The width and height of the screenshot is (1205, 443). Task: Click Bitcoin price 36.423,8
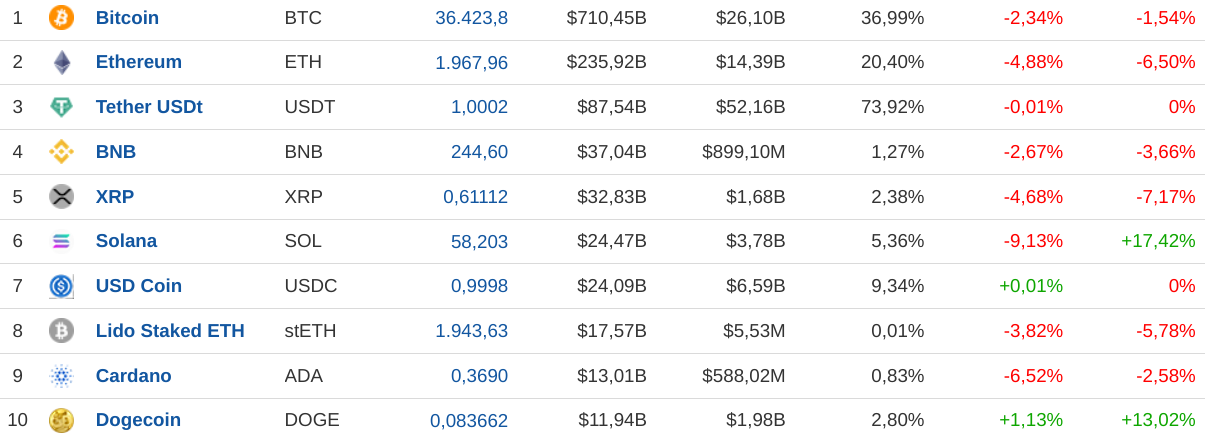tap(471, 18)
